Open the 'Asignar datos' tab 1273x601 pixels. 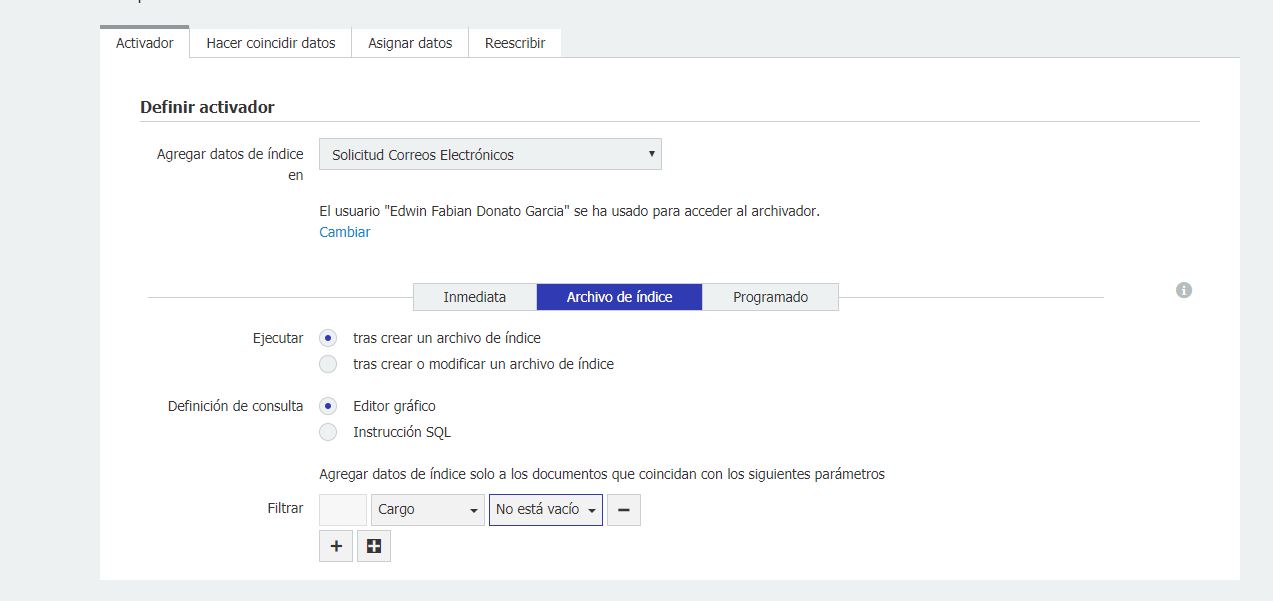410,43
